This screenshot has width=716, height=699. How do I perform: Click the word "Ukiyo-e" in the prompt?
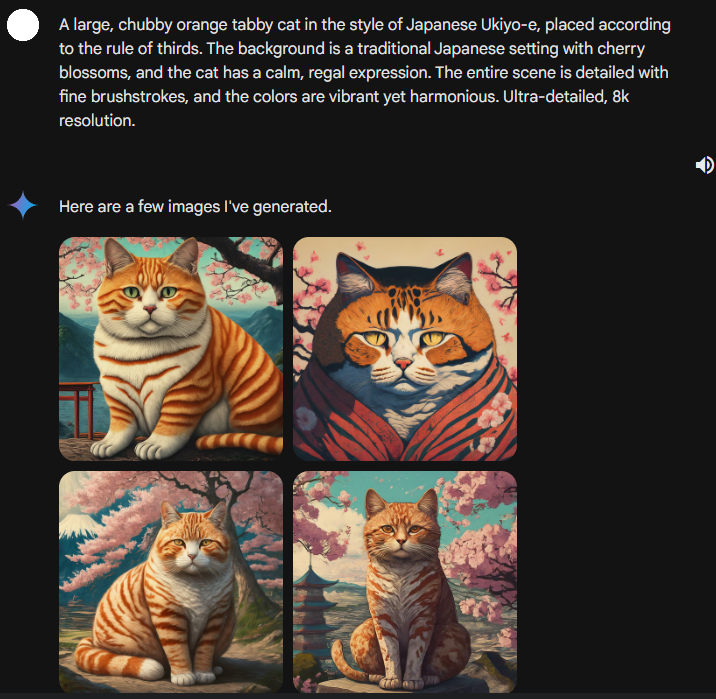pos(510,25)
